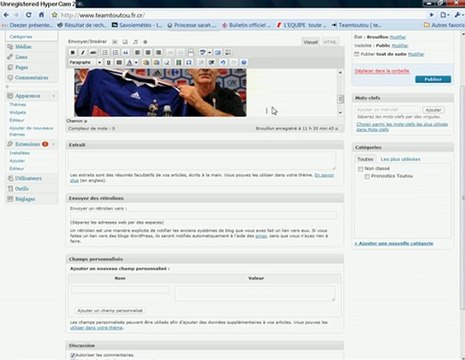Image resolution: width=465 pixels, height=360 pixels.
Task: Click Déplacer dans la corbeille link
Action: [x=382, y=71]
